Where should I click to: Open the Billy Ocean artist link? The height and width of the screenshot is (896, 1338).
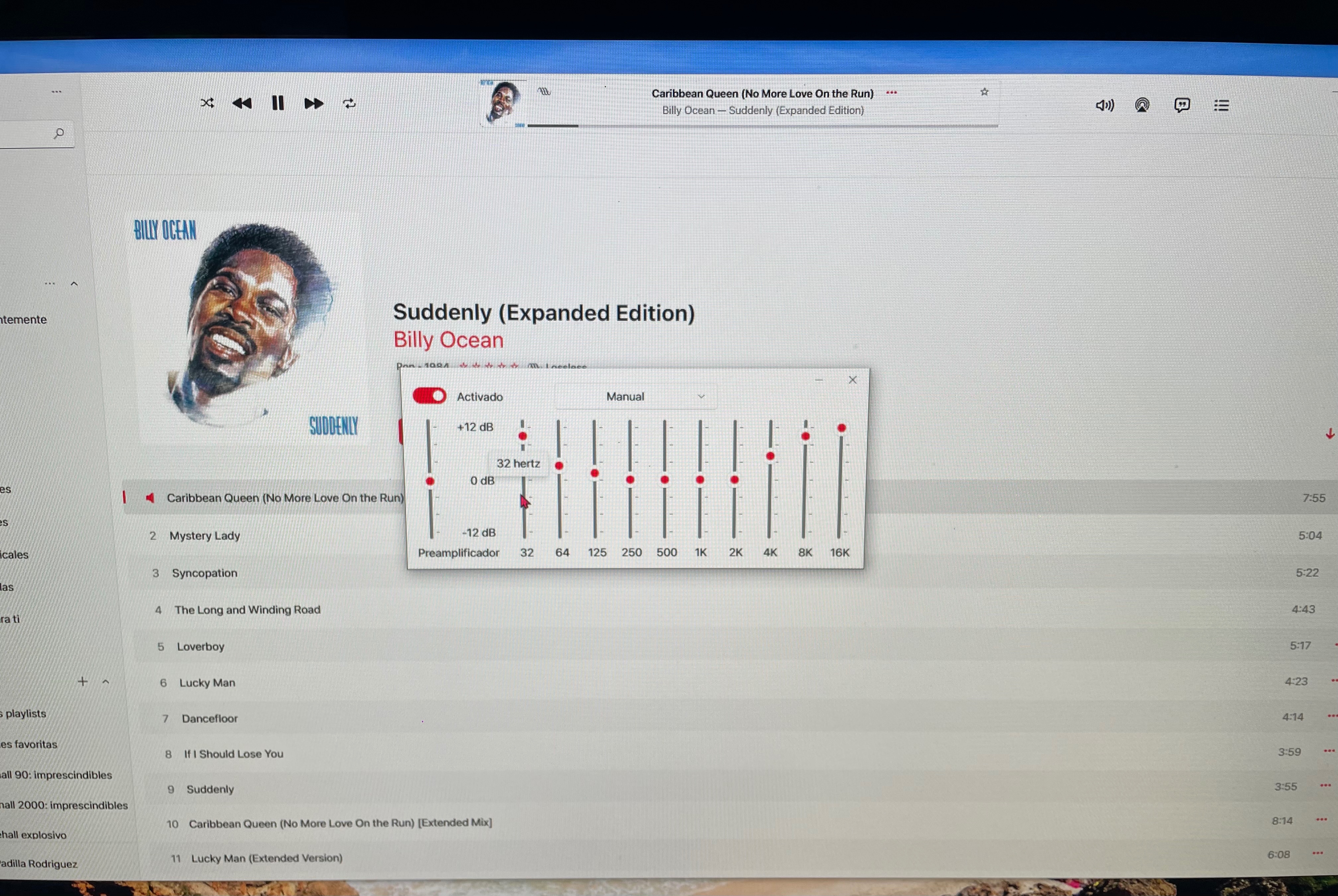click(448, 340)
